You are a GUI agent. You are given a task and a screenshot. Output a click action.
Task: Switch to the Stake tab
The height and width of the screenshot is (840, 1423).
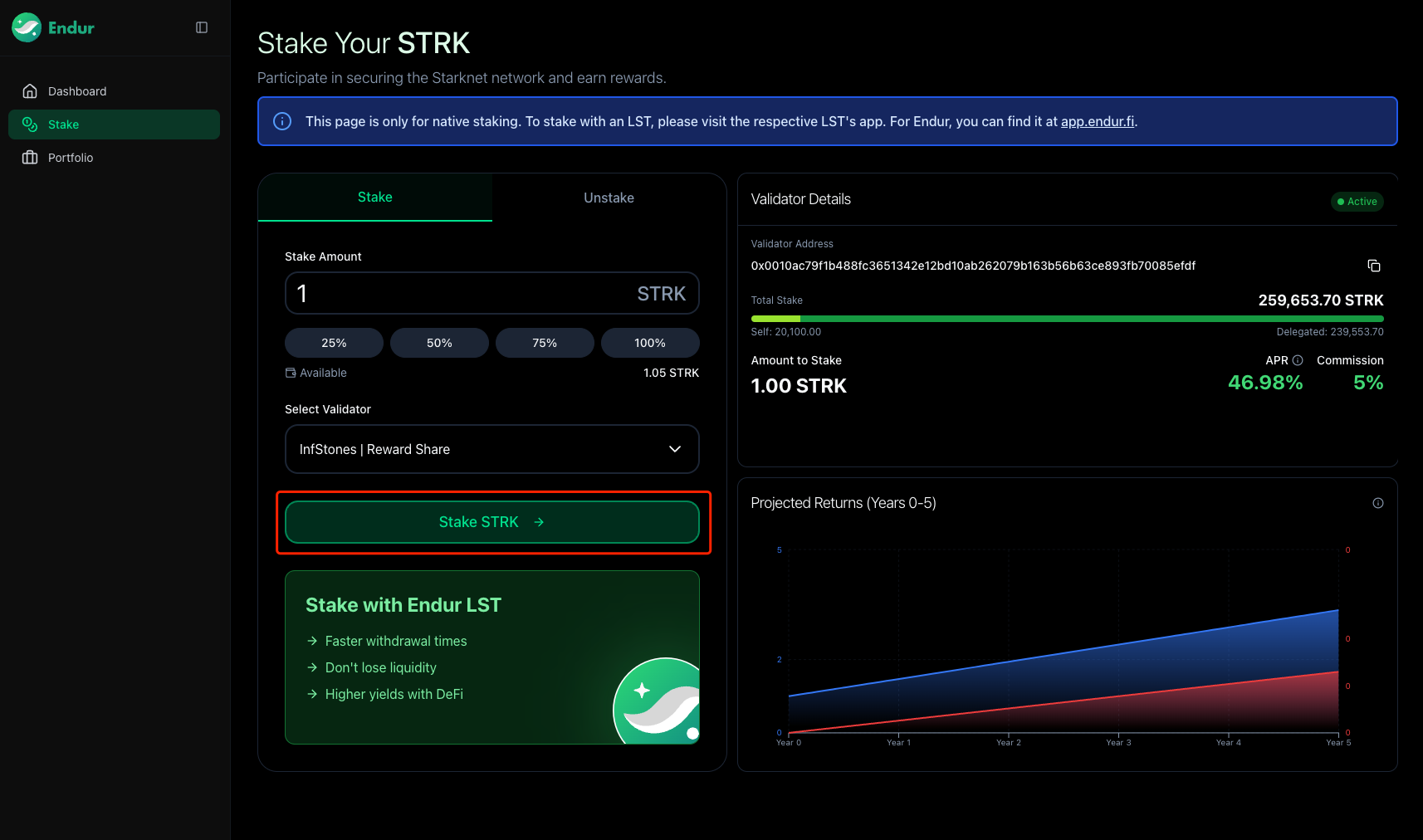tap(375, 198)
